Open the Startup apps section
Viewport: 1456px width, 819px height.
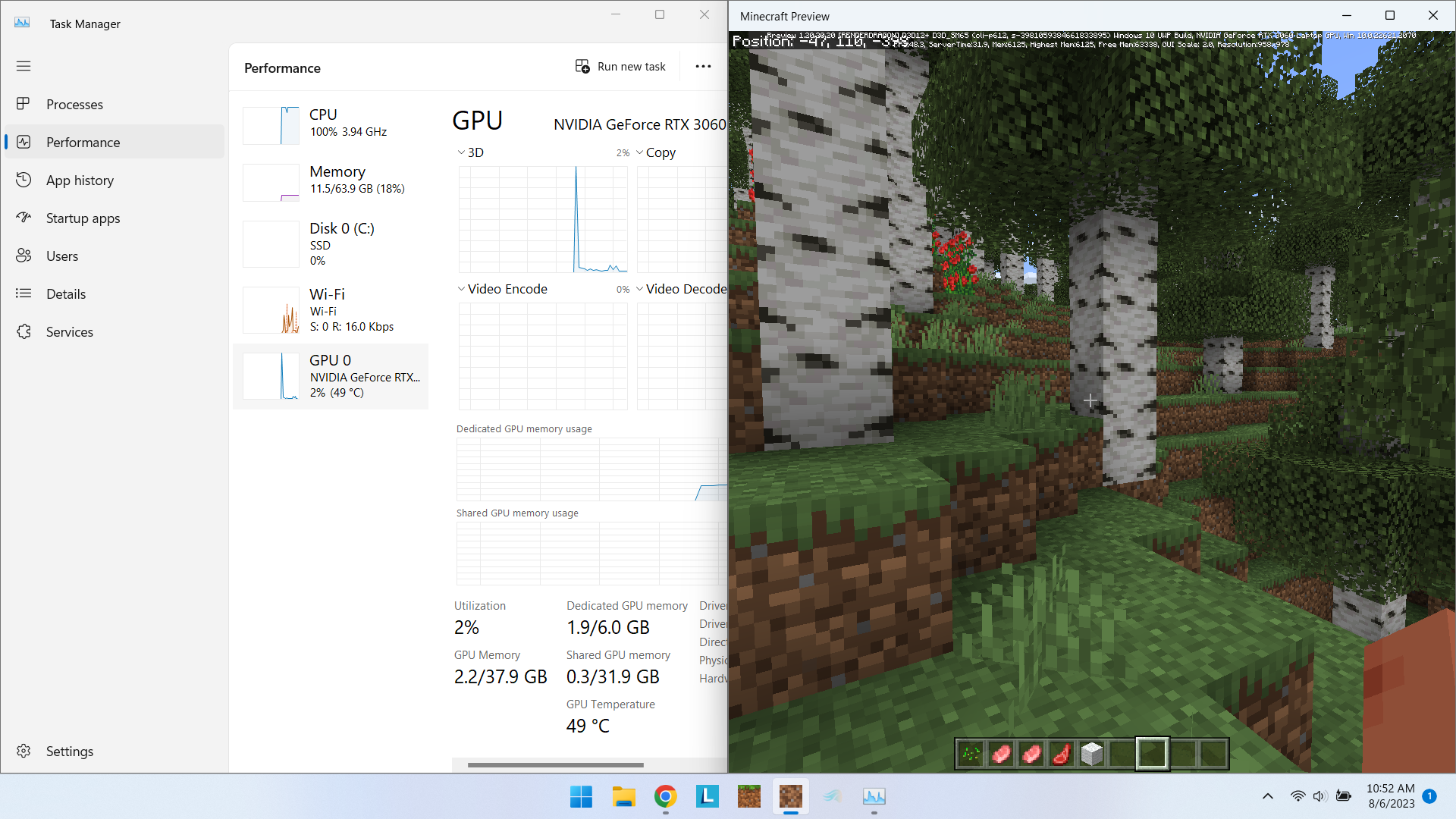click(83, 218)
